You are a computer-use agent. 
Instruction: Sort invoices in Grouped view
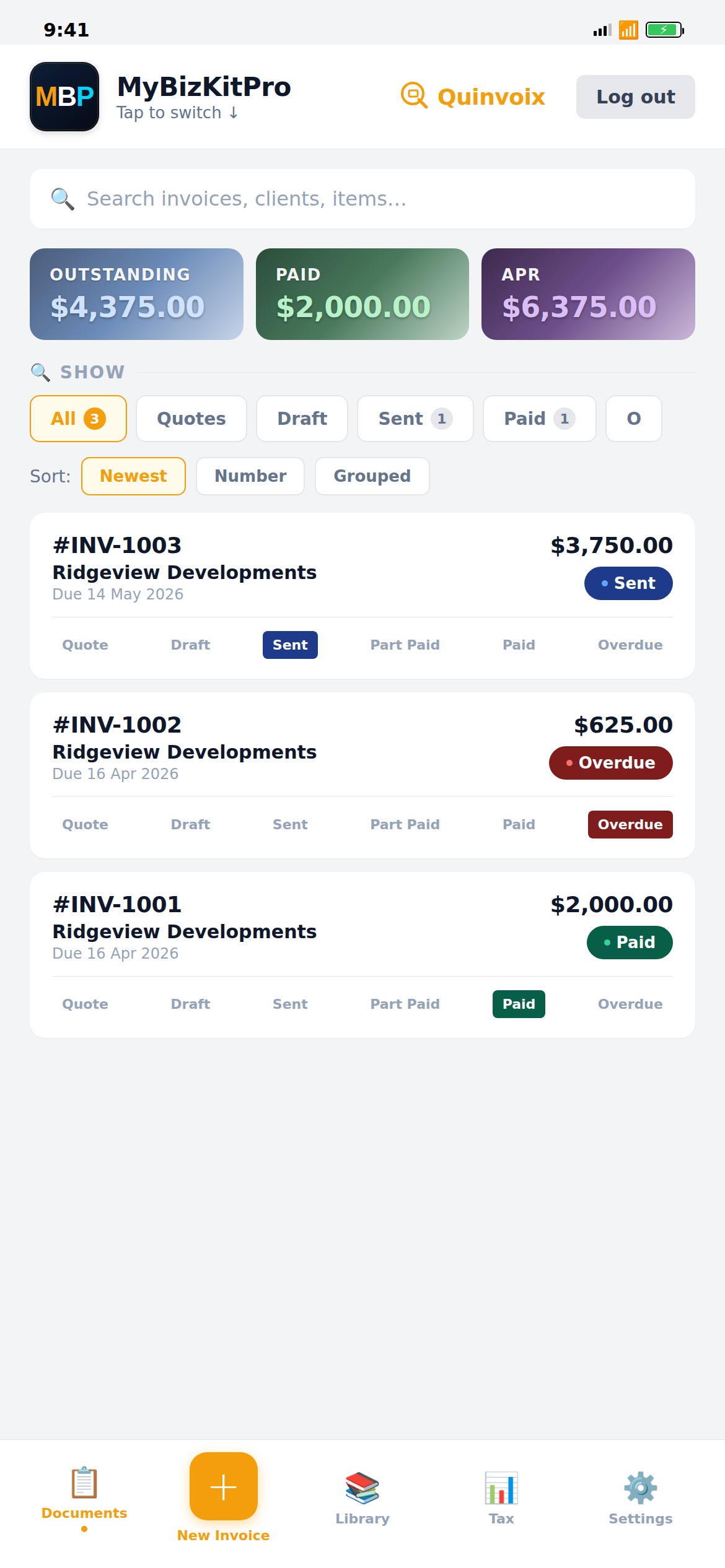coord(372,476)
